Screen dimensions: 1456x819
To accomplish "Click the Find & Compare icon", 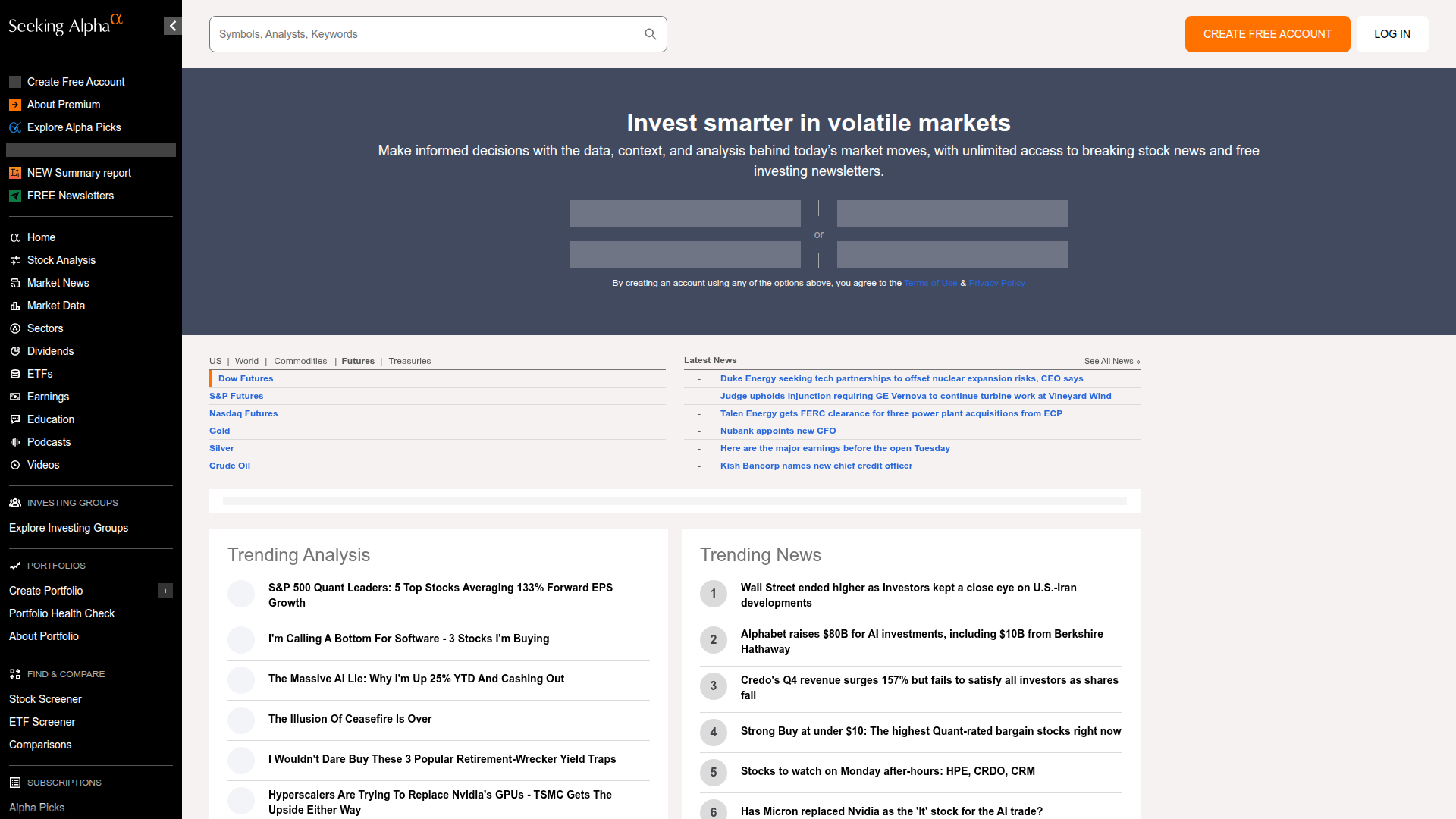I will click(x=15, y=674).
